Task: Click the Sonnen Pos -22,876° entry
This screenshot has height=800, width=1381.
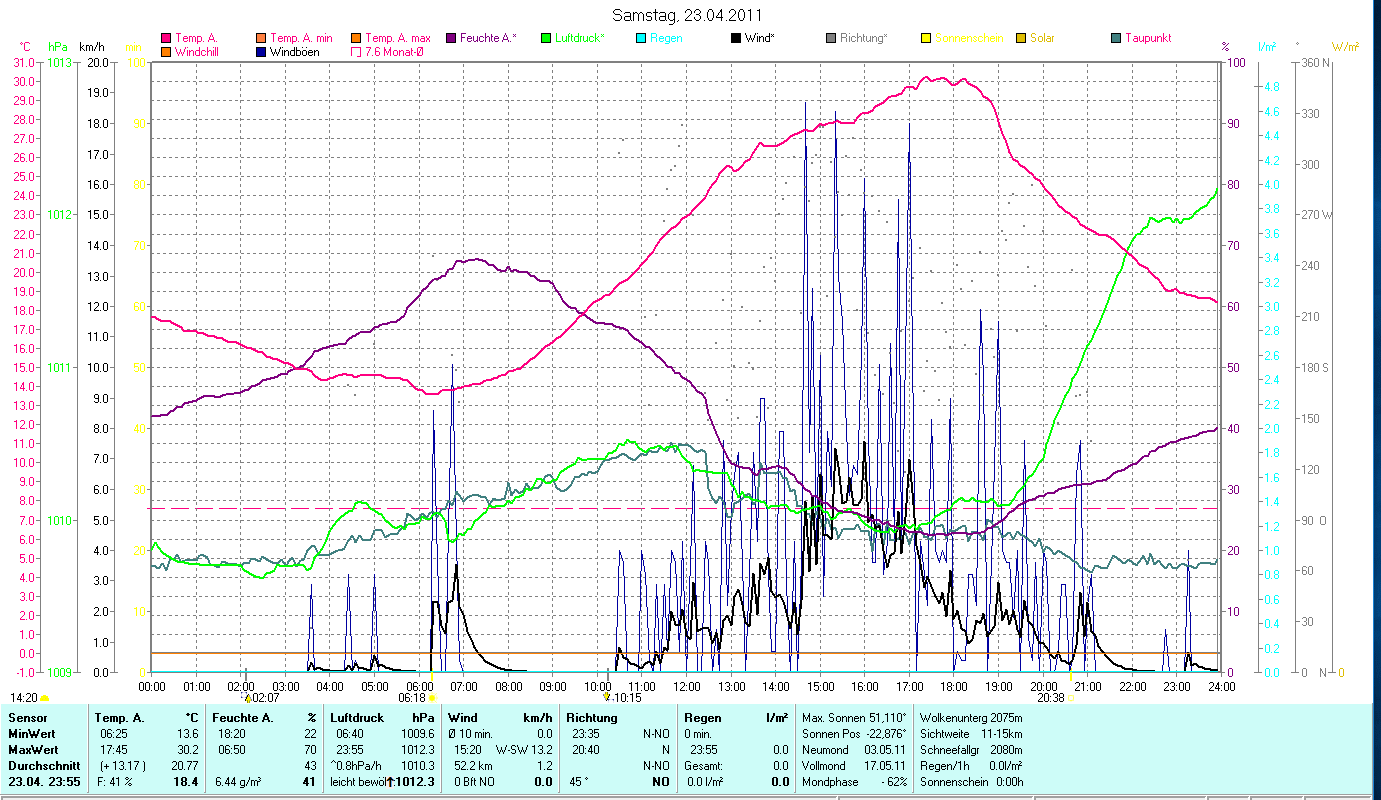Action: click(x=855, y=734)
